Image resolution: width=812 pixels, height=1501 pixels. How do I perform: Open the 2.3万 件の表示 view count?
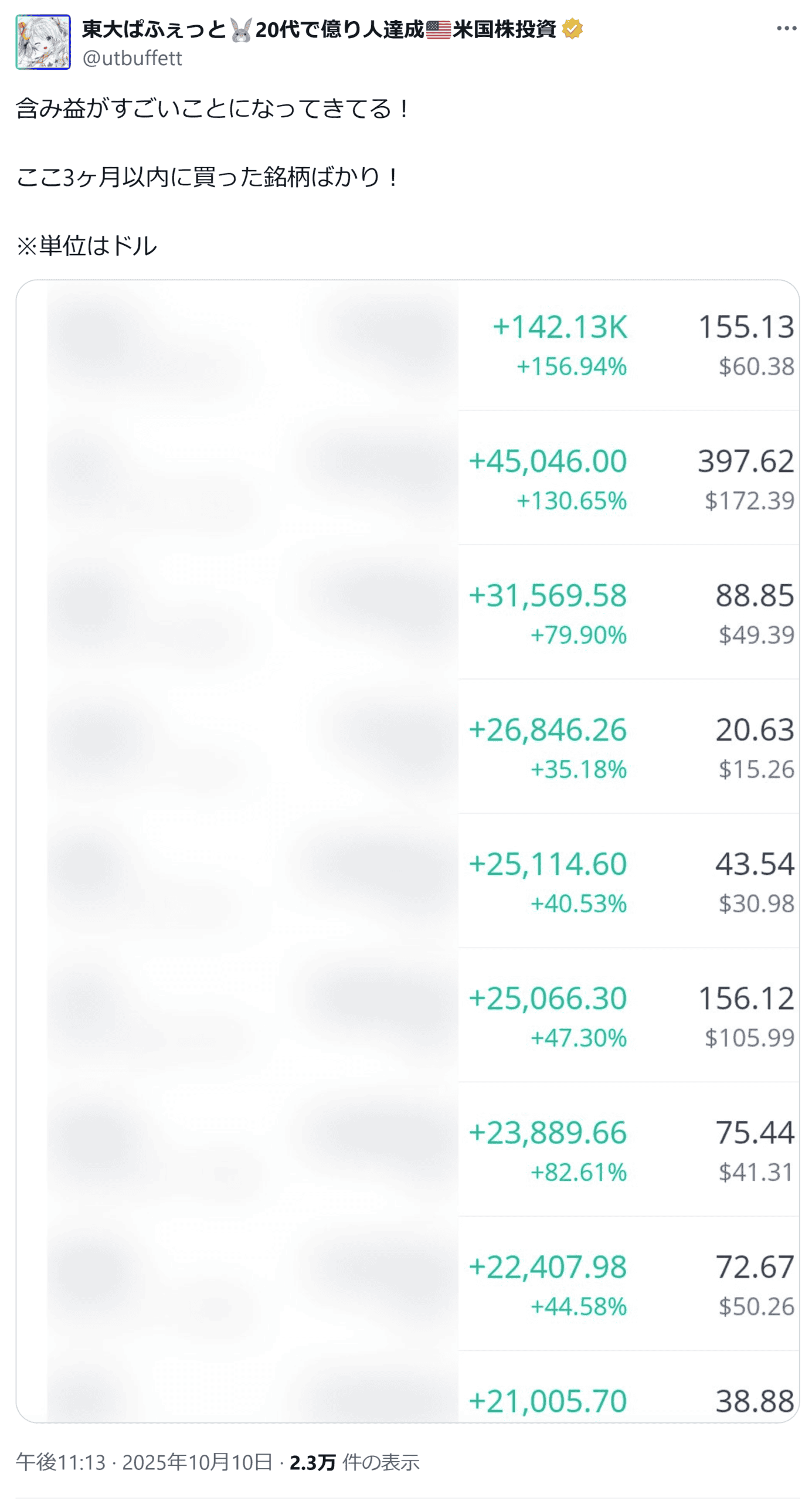pos(354,1462)
